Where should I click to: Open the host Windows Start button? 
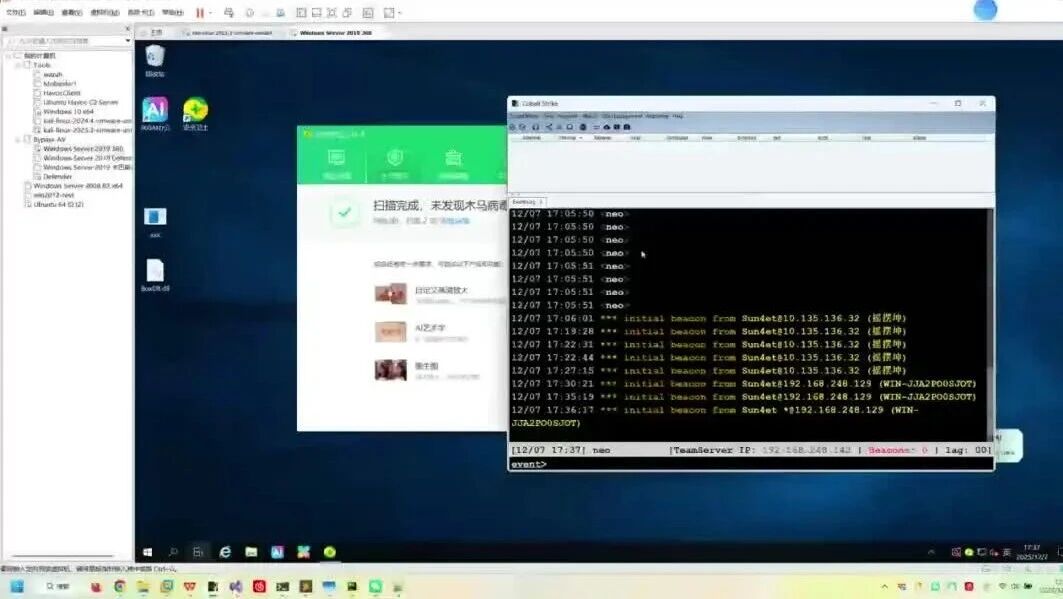pyautogui.click(x=17, y=586)
